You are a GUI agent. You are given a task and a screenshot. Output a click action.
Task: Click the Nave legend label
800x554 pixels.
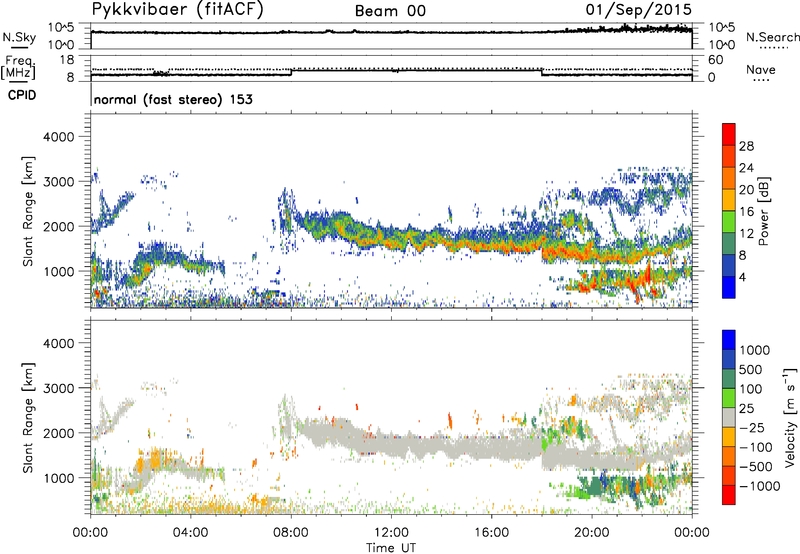(761, 69)
